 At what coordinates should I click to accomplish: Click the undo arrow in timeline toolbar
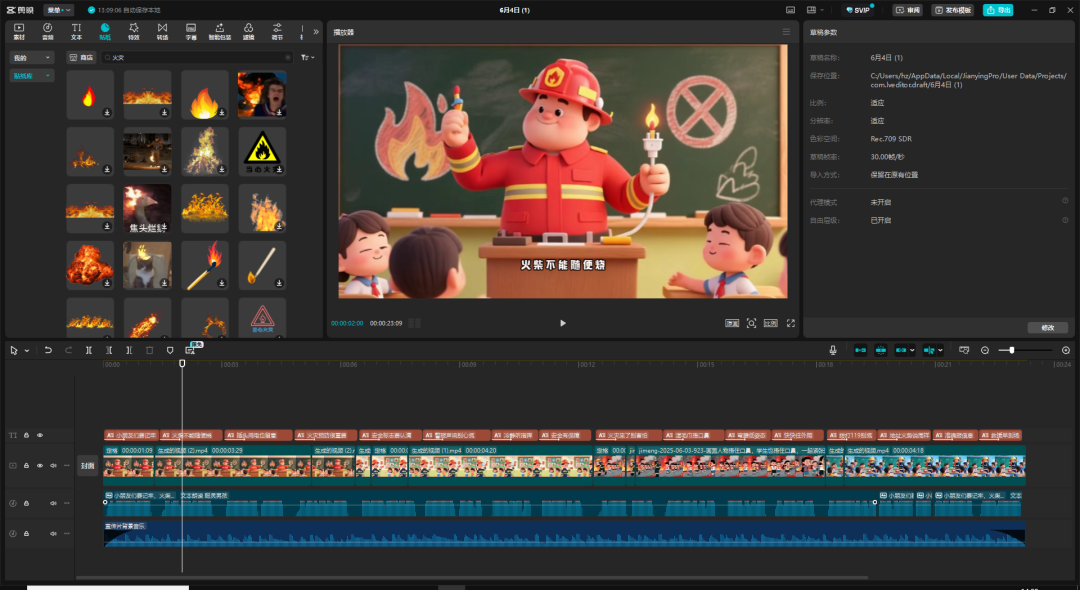(48, 350)
